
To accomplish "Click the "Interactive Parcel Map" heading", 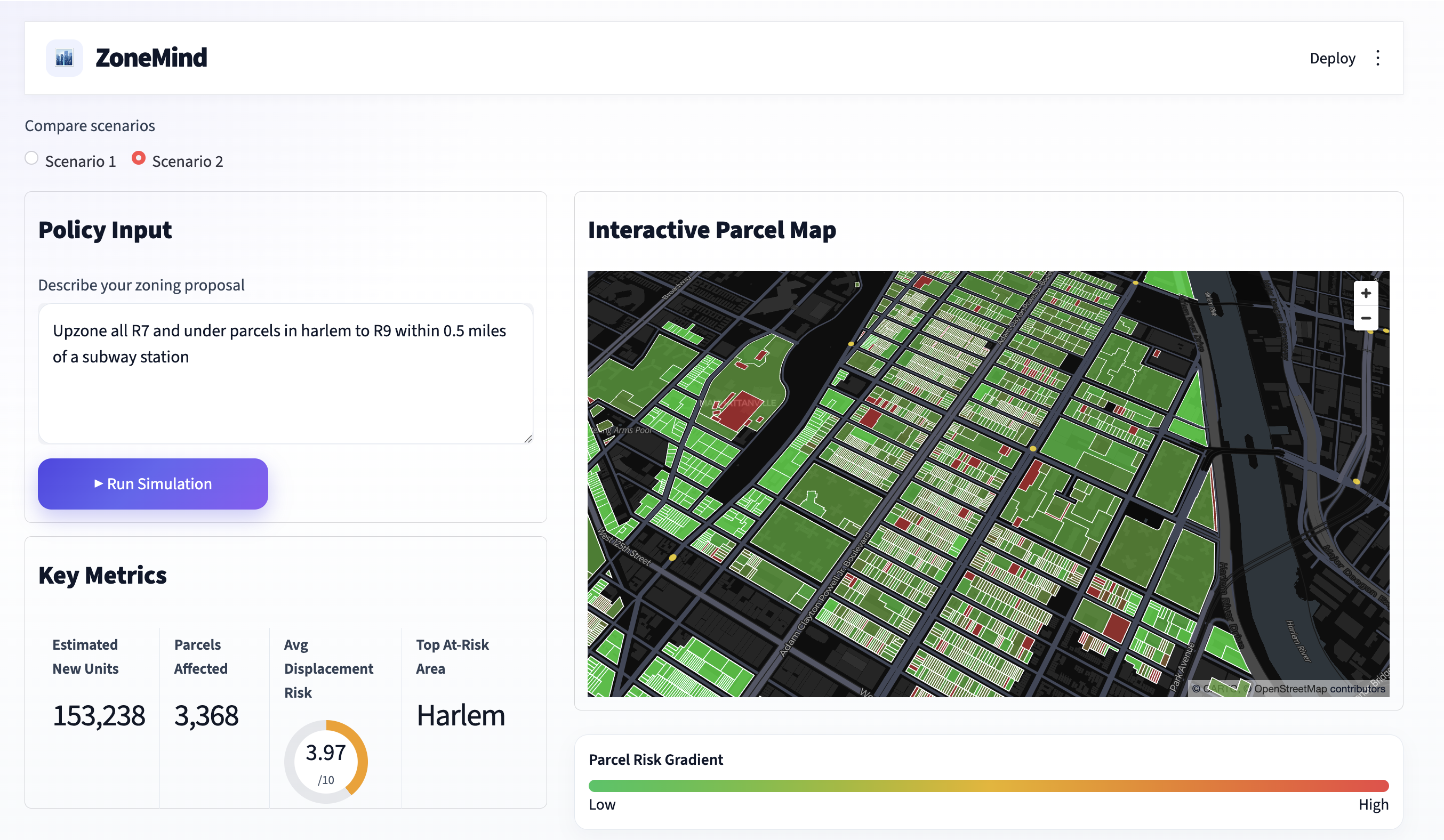I will tap(712, 230).
